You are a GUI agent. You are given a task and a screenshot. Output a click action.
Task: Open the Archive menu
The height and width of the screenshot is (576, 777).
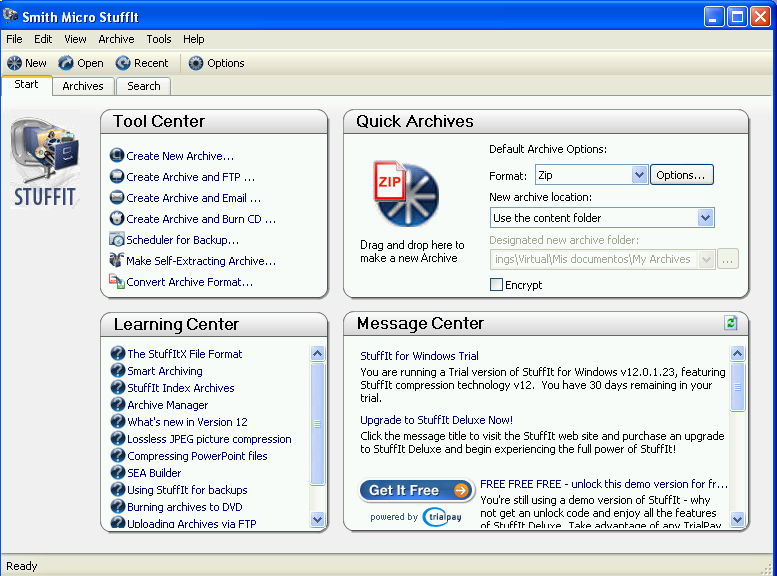116,39
